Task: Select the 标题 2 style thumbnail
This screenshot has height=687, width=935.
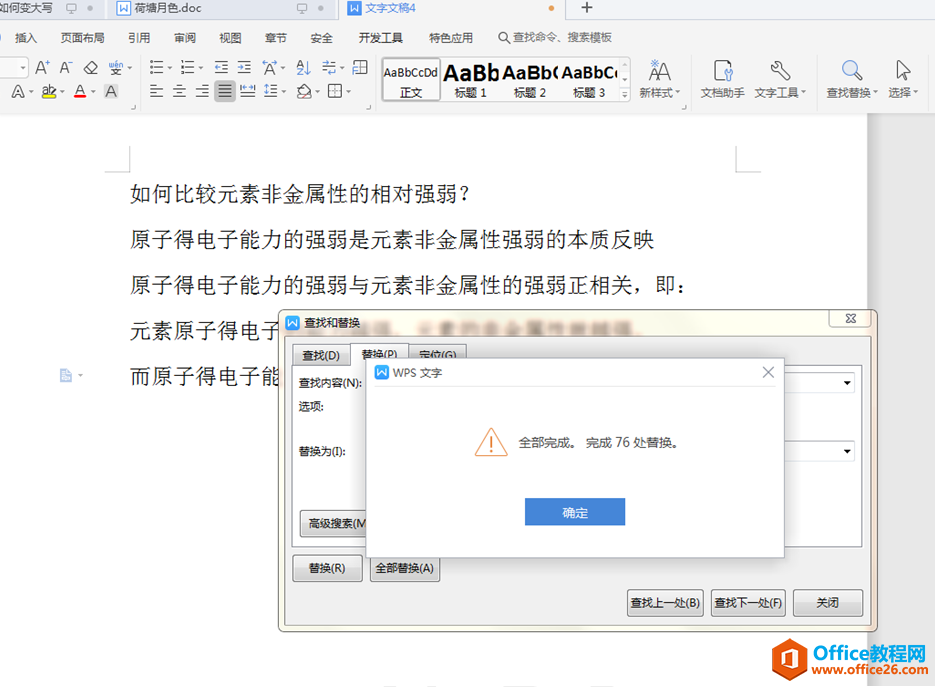Action: point(530,79)
